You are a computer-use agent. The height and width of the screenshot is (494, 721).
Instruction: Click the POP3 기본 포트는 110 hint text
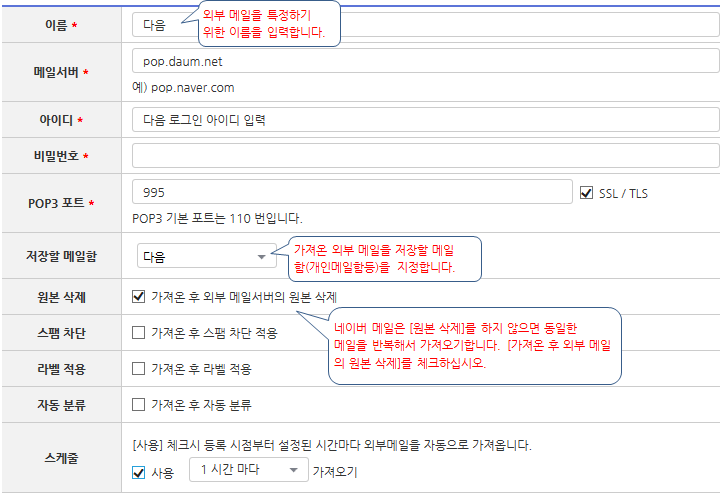coord(217,218)
